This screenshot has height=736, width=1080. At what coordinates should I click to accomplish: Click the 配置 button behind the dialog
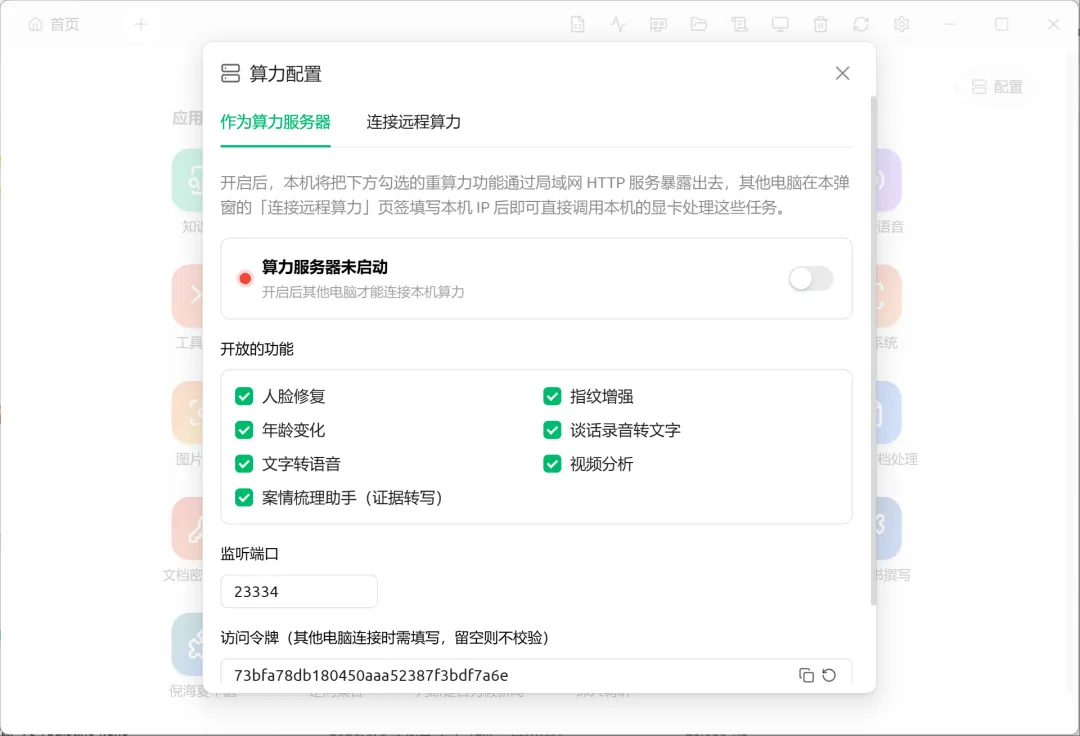[997, 87]
